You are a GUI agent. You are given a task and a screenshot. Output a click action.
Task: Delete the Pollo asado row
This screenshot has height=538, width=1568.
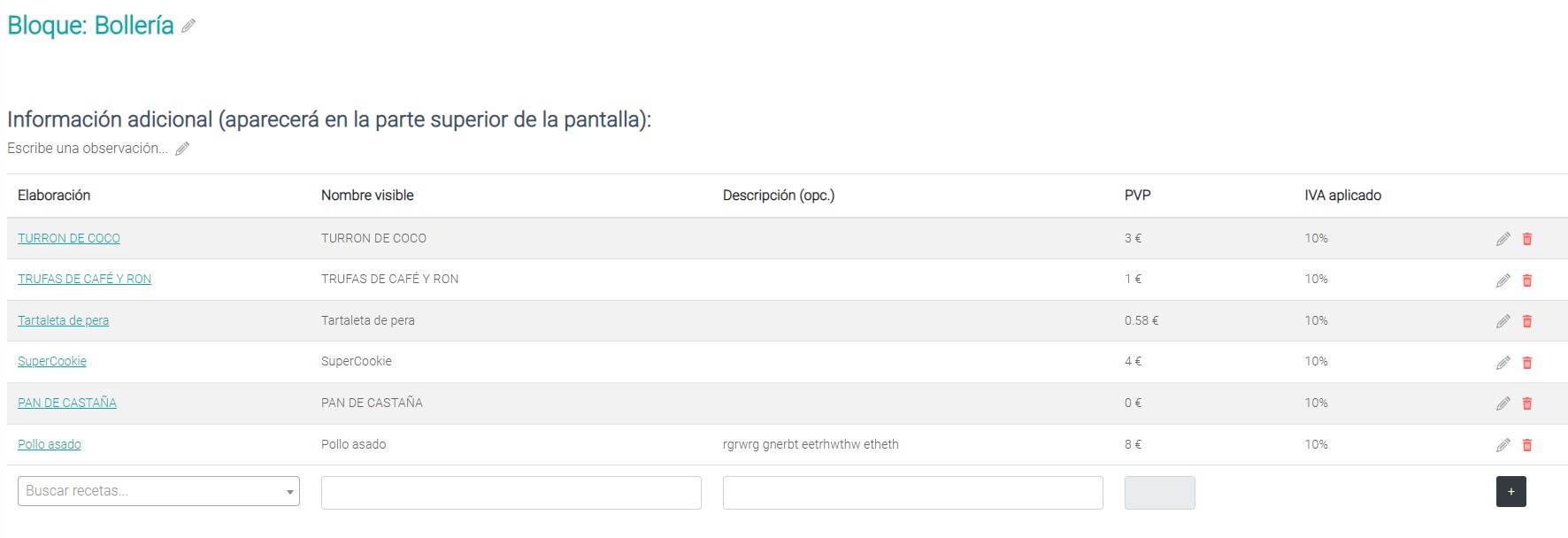coord(1526,445)
